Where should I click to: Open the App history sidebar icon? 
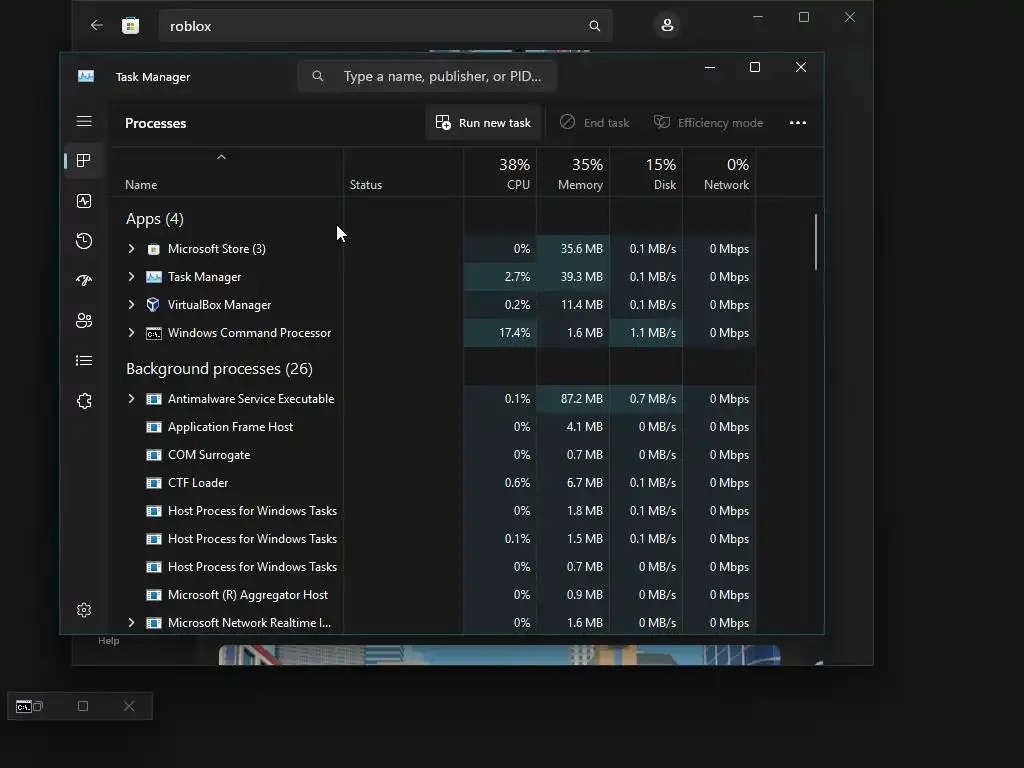84,241
